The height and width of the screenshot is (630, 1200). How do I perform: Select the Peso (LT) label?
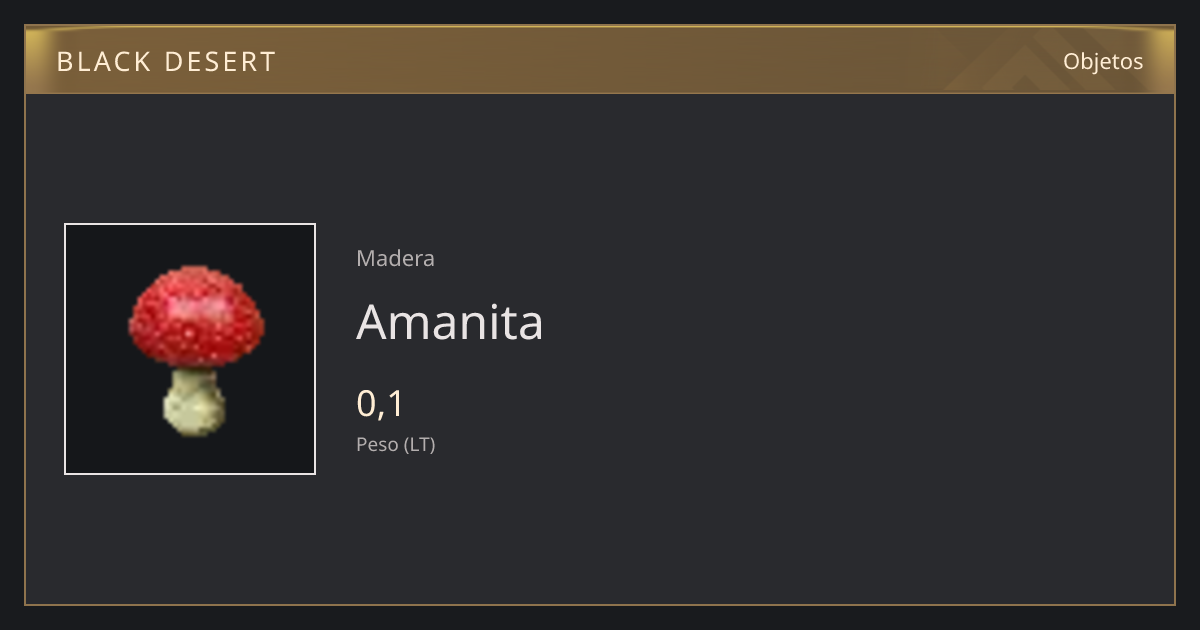point(396,444)
